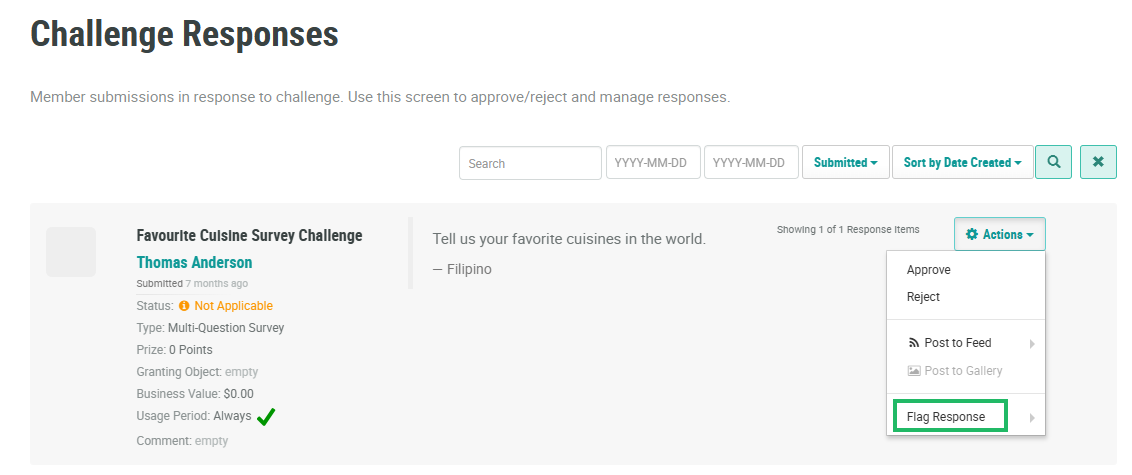Click into the Search text field
The width and height of the screenshot is (1132, 475).
pyautogui.click(x=530, y=163)
